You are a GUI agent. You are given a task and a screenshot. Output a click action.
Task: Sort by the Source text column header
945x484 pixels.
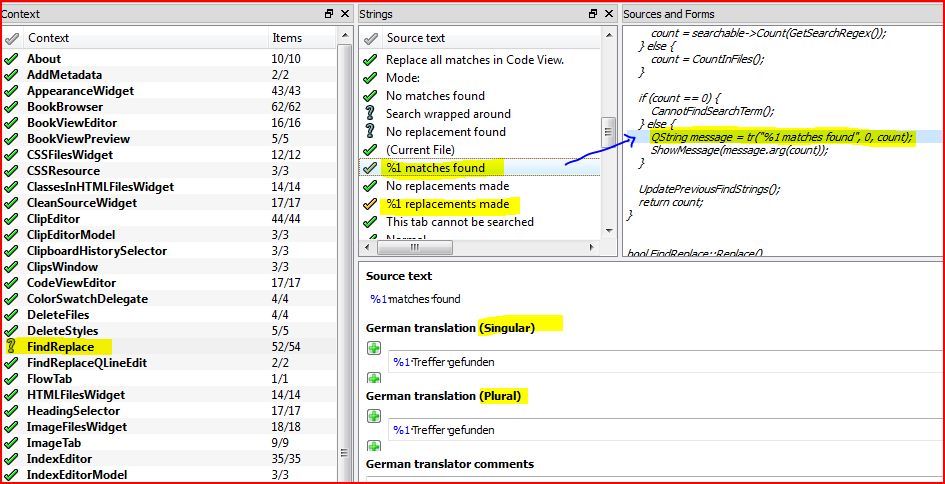[x=491, y=38]
